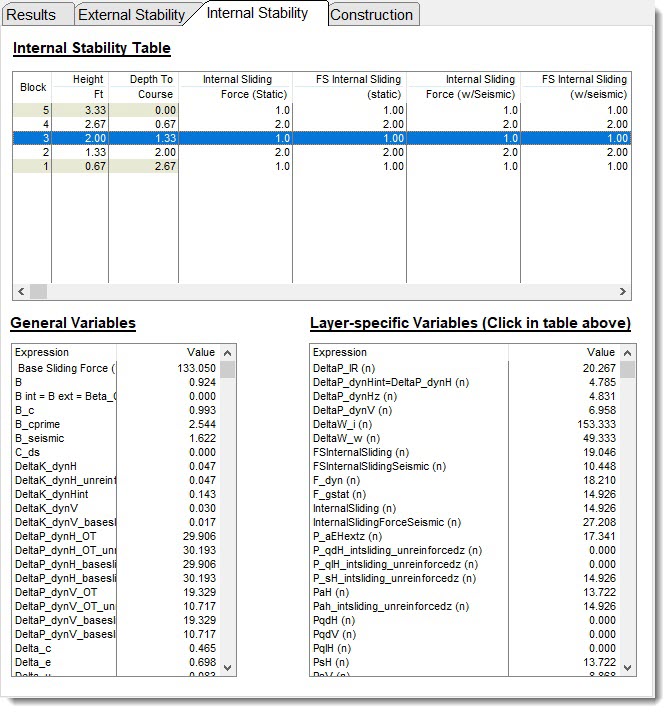Viewport: 670px width, 713px height.
Task: Go to the Construction tab
Action: coord(371,15)
